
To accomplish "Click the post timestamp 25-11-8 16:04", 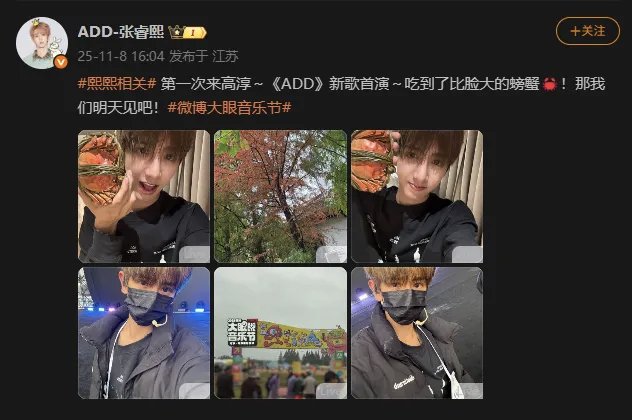I will coord(121,56).
